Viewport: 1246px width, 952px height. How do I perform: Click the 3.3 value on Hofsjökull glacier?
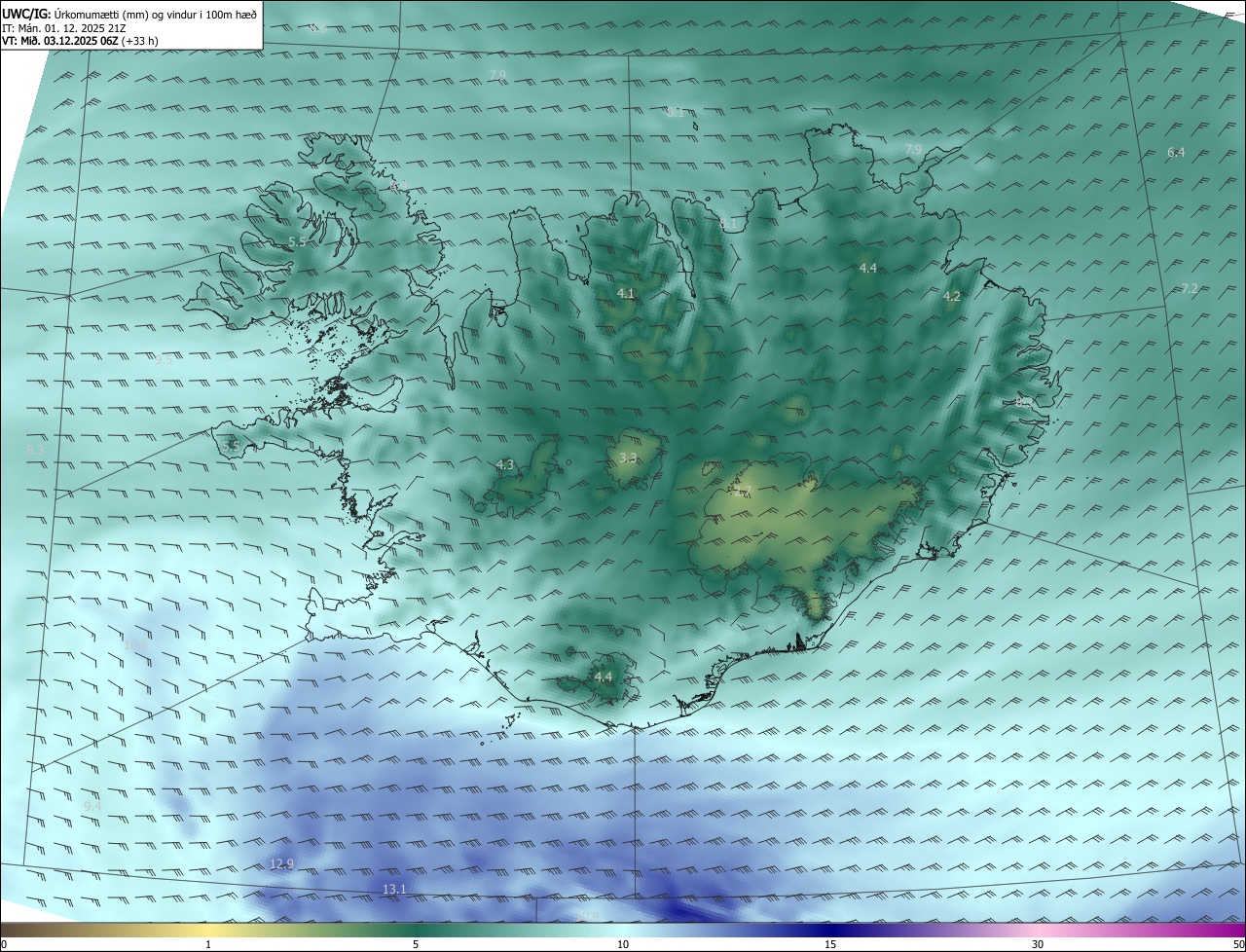[628, 458]
